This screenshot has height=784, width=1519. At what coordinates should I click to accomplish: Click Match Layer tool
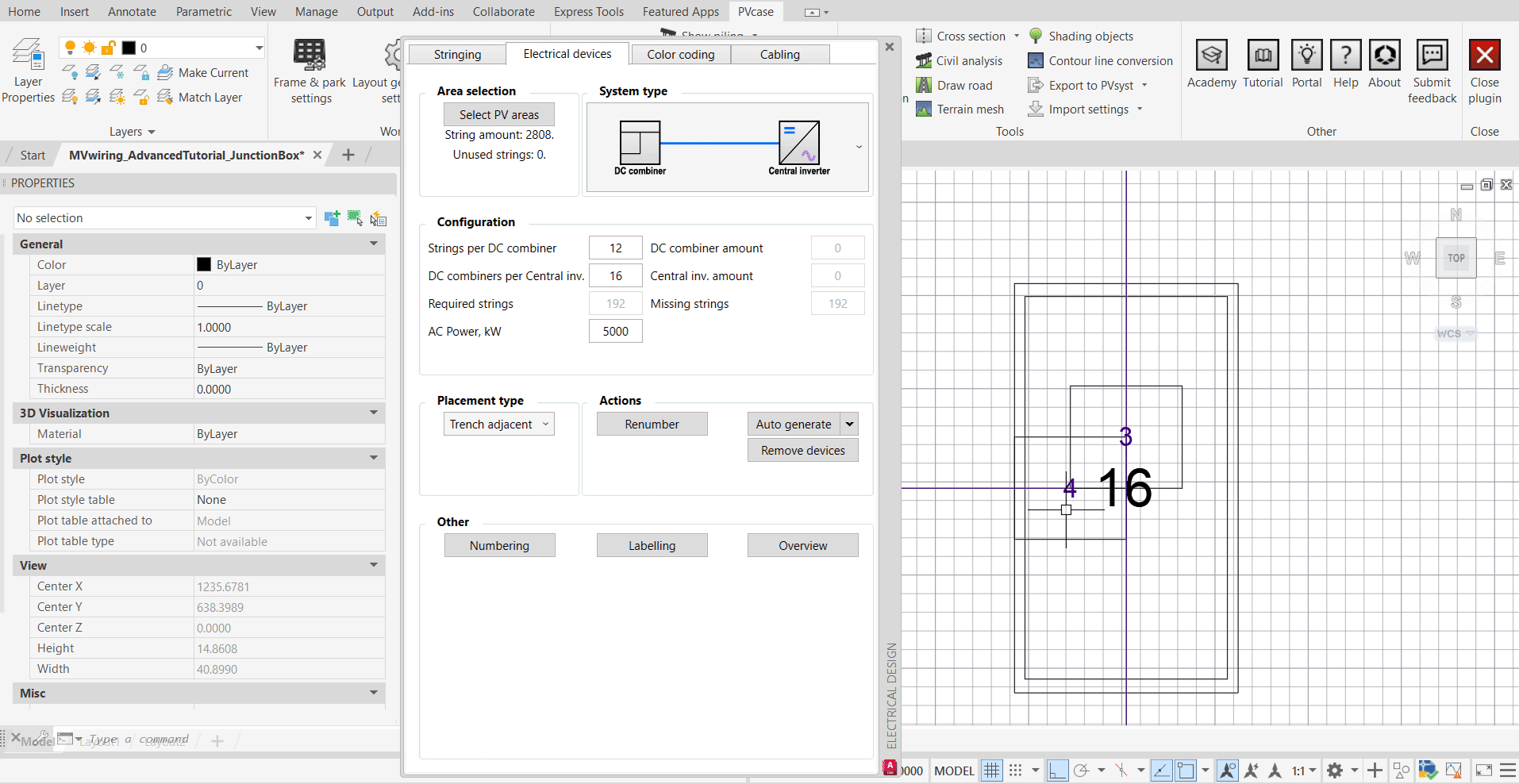click(200, 98)
